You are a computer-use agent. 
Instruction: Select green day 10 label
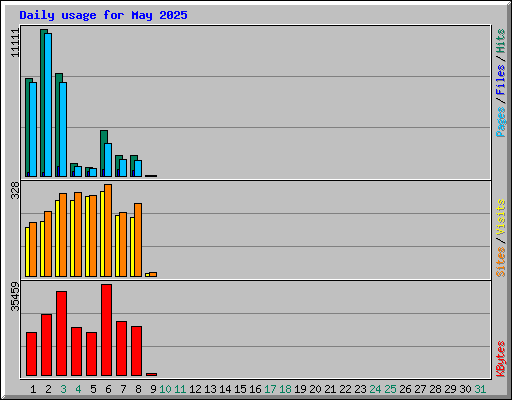click(165, 389)
